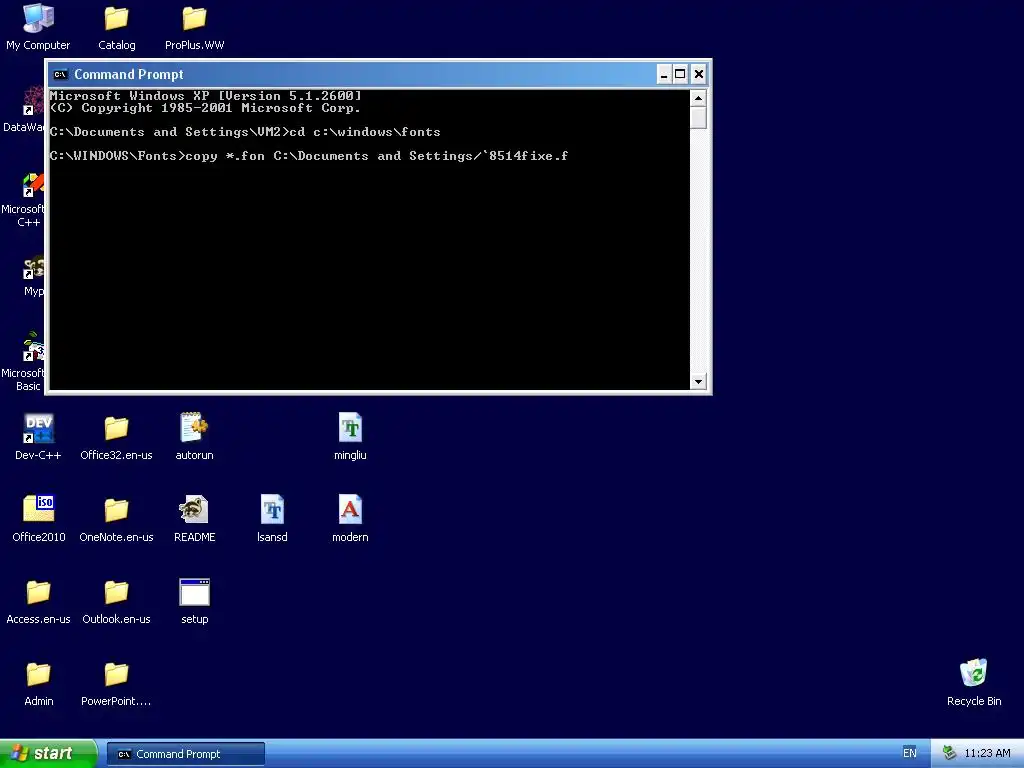Open the Command Prompt title bar system icon
This screenshot has height=768, width=1024.
[61, 74]
